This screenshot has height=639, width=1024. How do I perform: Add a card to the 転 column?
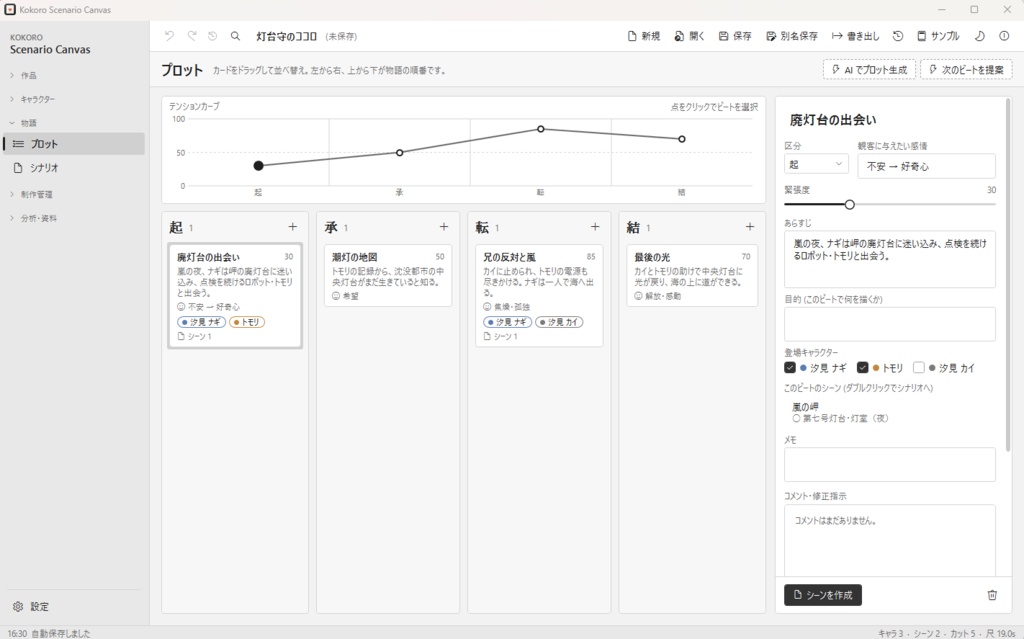pyautogui.click(x=595, y=227)
